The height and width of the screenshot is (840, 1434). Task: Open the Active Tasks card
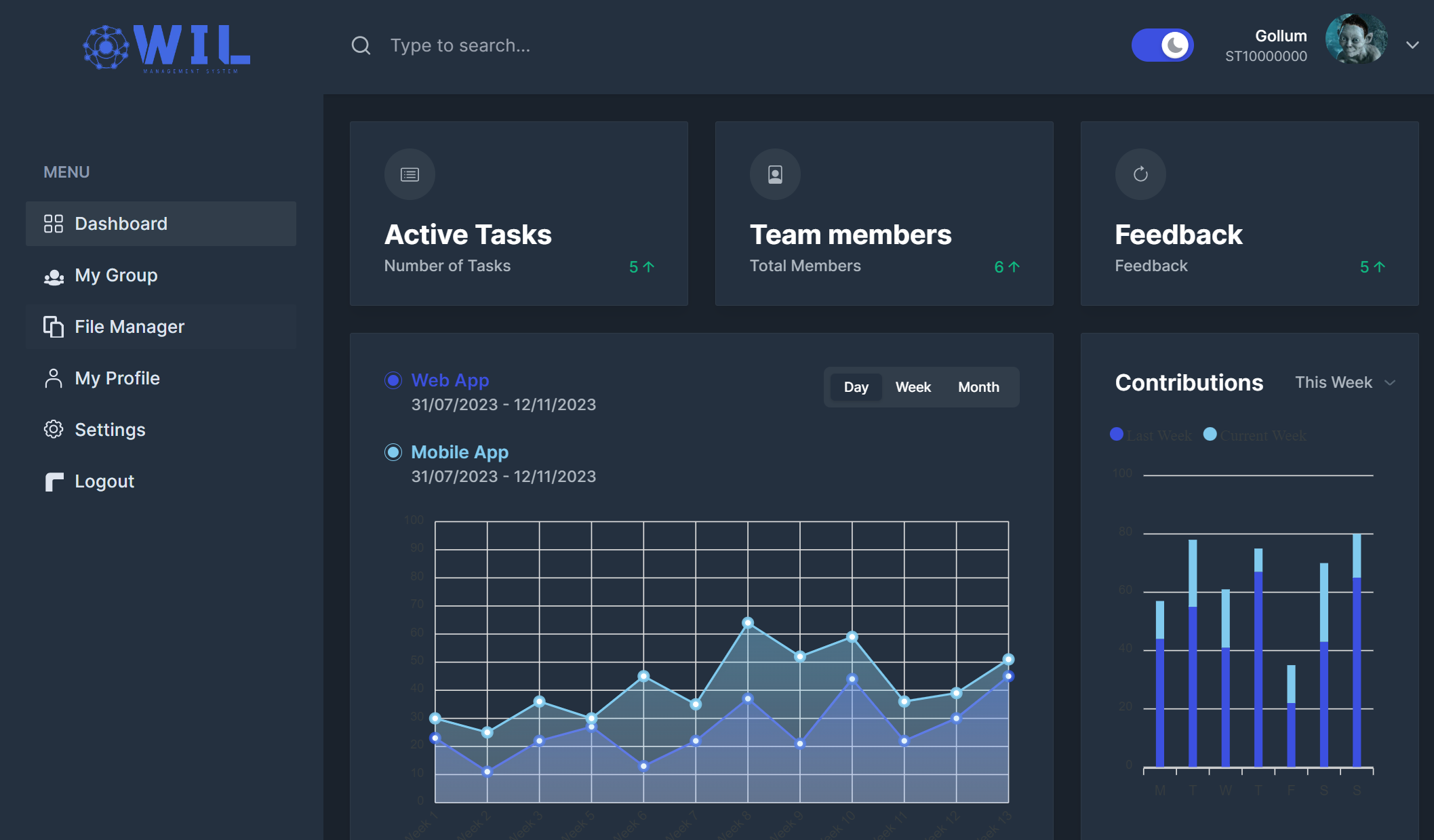pos(519,214)
